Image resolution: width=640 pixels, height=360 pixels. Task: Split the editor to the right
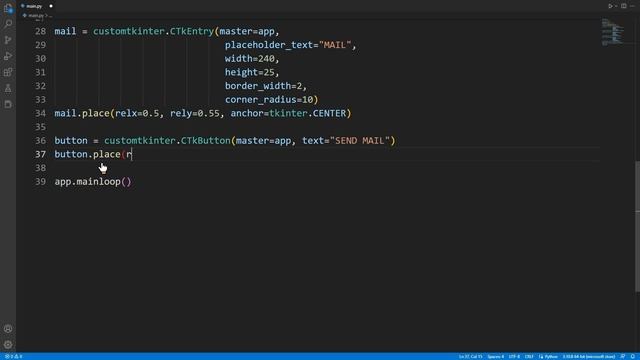624,6
